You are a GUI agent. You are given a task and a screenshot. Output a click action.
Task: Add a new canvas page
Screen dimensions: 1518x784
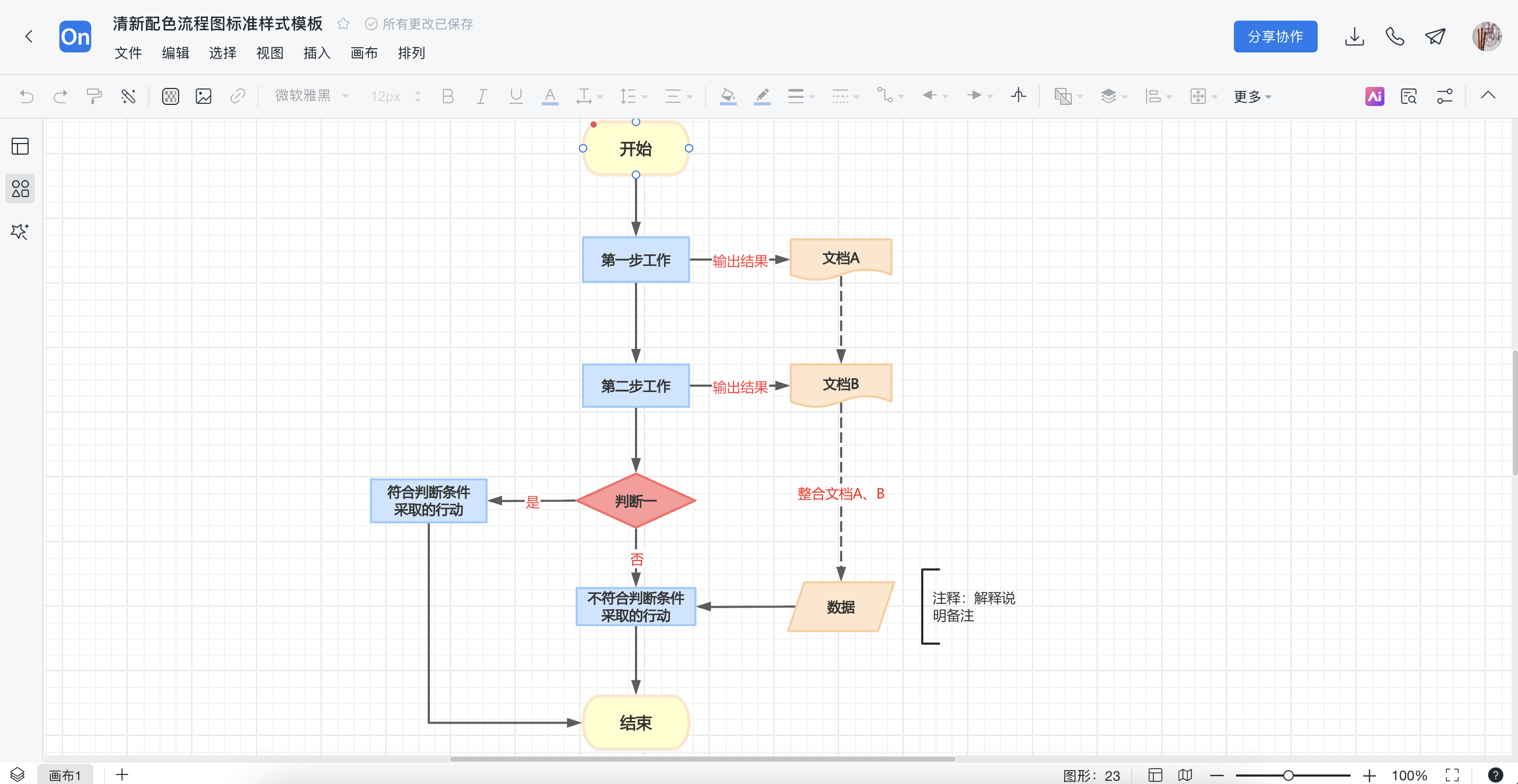(122, 774)
